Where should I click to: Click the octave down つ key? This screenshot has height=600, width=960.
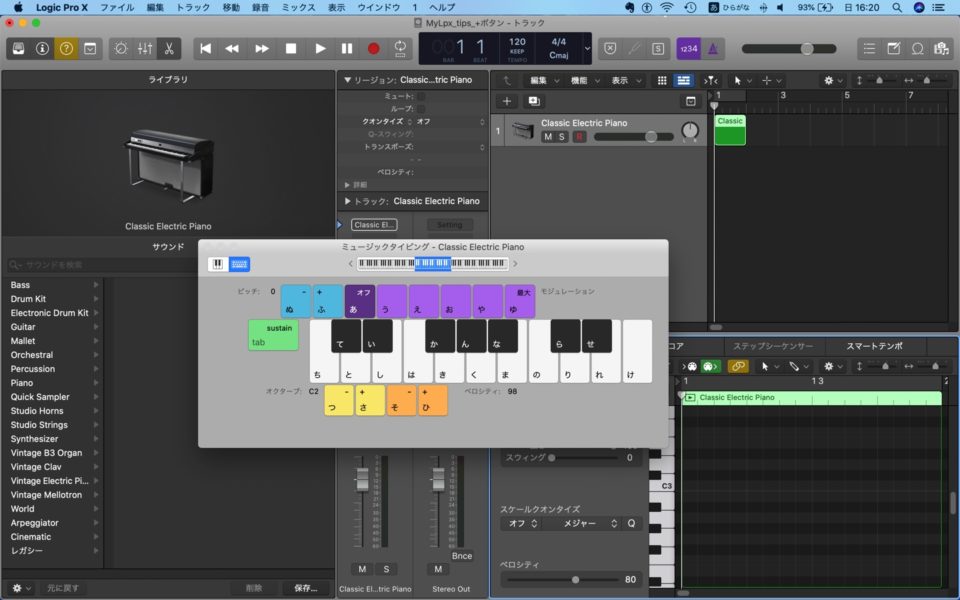339,400
